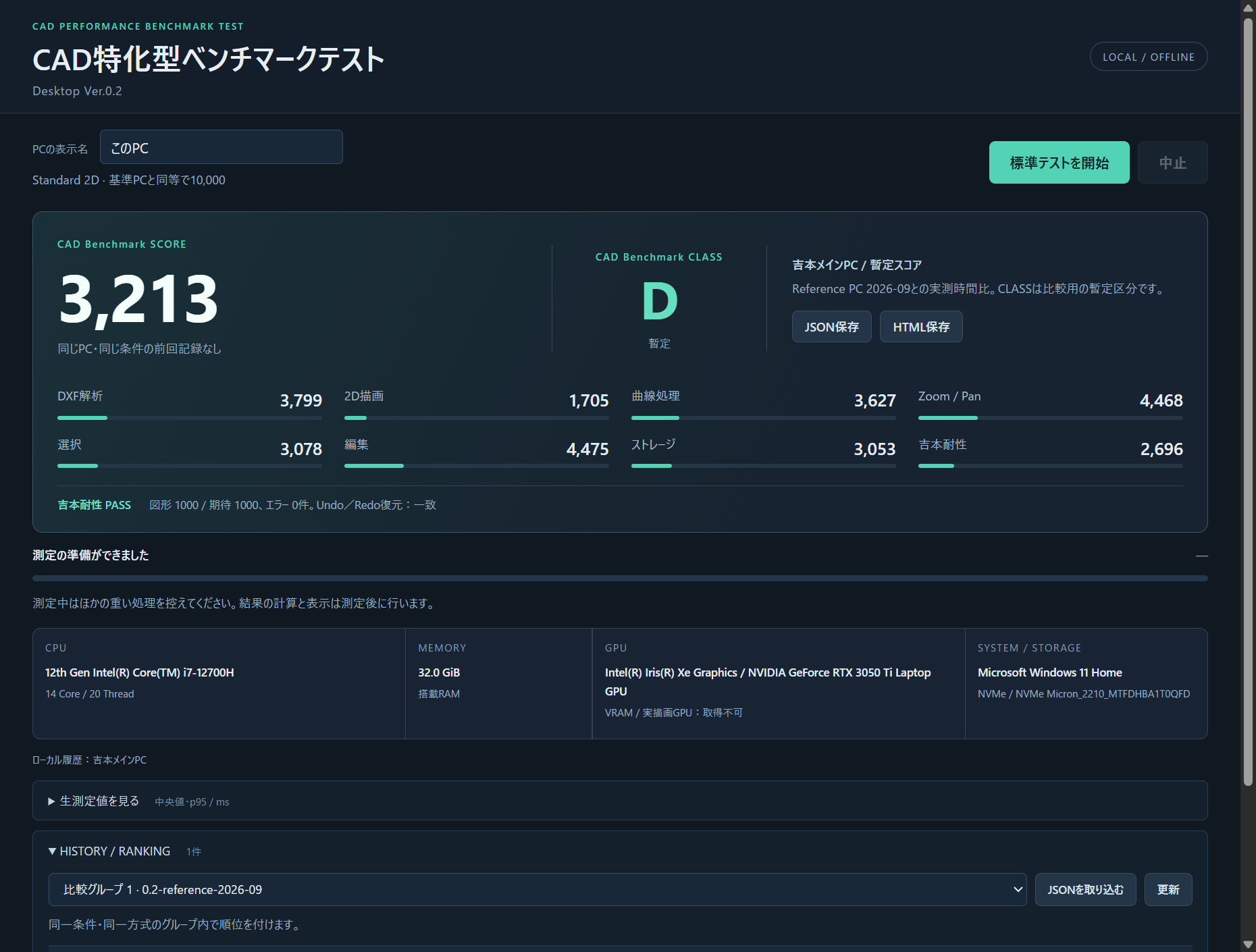Click the DXF解析 score bar
Viewport: 1256px width, 952px height.
190,418
